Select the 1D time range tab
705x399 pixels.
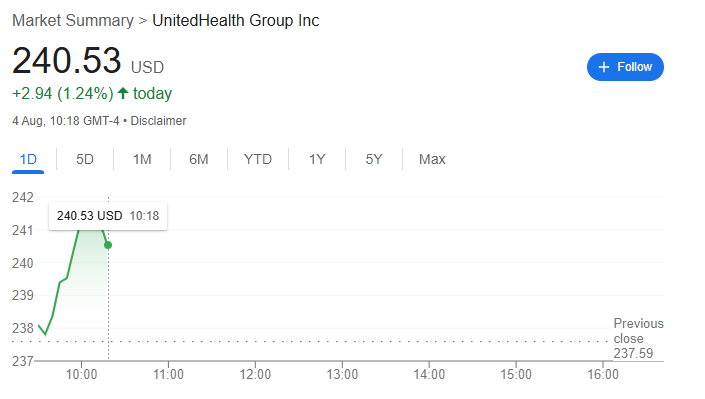click(x=28, y=159)
